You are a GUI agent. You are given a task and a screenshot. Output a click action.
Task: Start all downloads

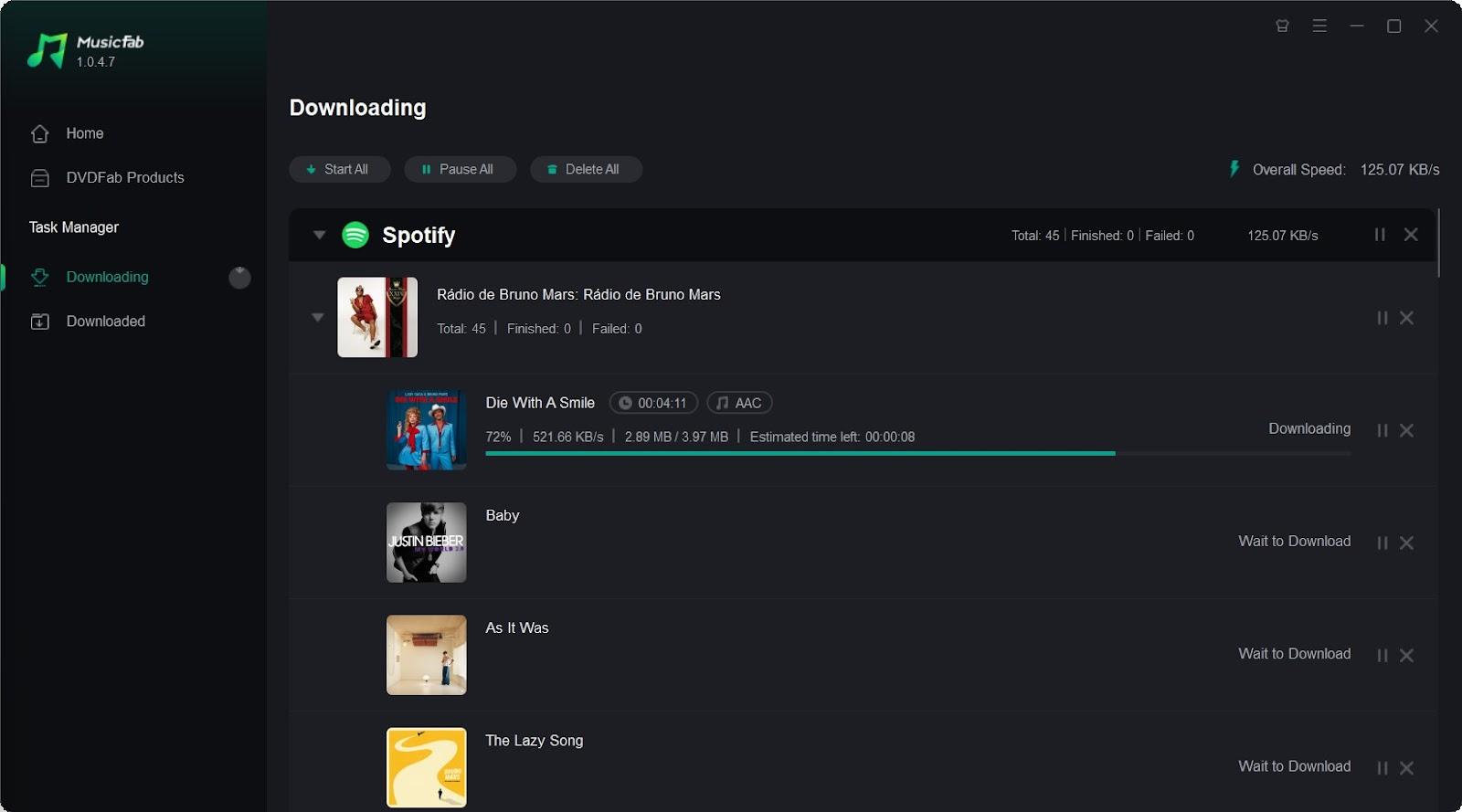click(x=340, y=169)
